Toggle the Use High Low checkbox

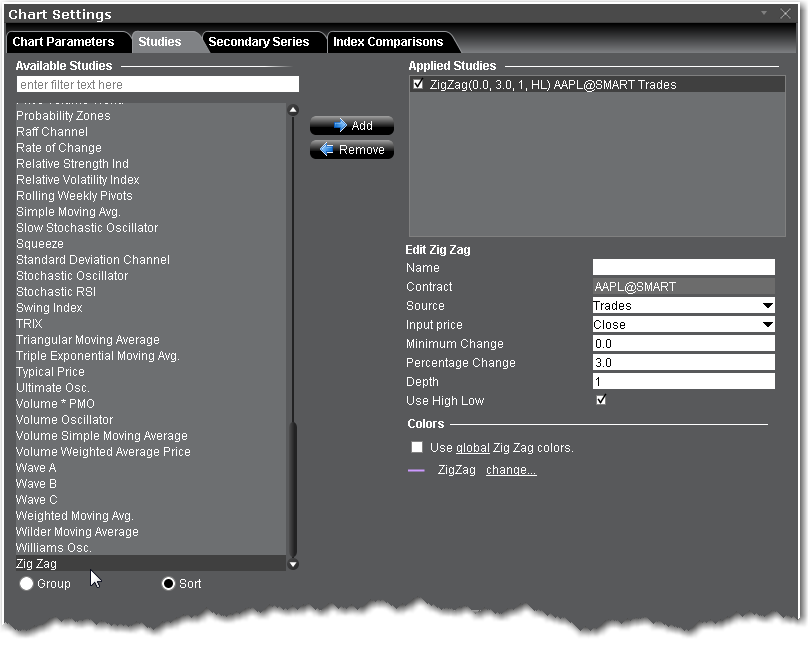(x=601, y=401)
